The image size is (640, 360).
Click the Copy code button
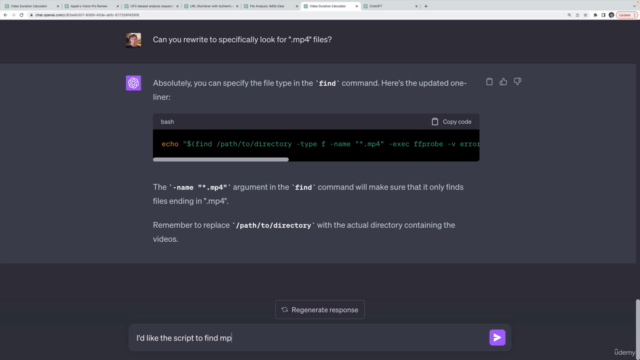(451, 122)
